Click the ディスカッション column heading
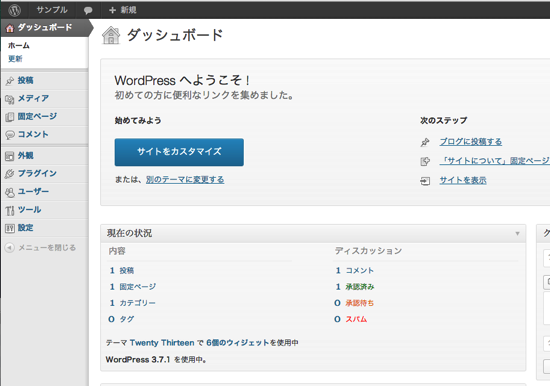The height and width of the screenshot is (386, 550). coord(368,251)
